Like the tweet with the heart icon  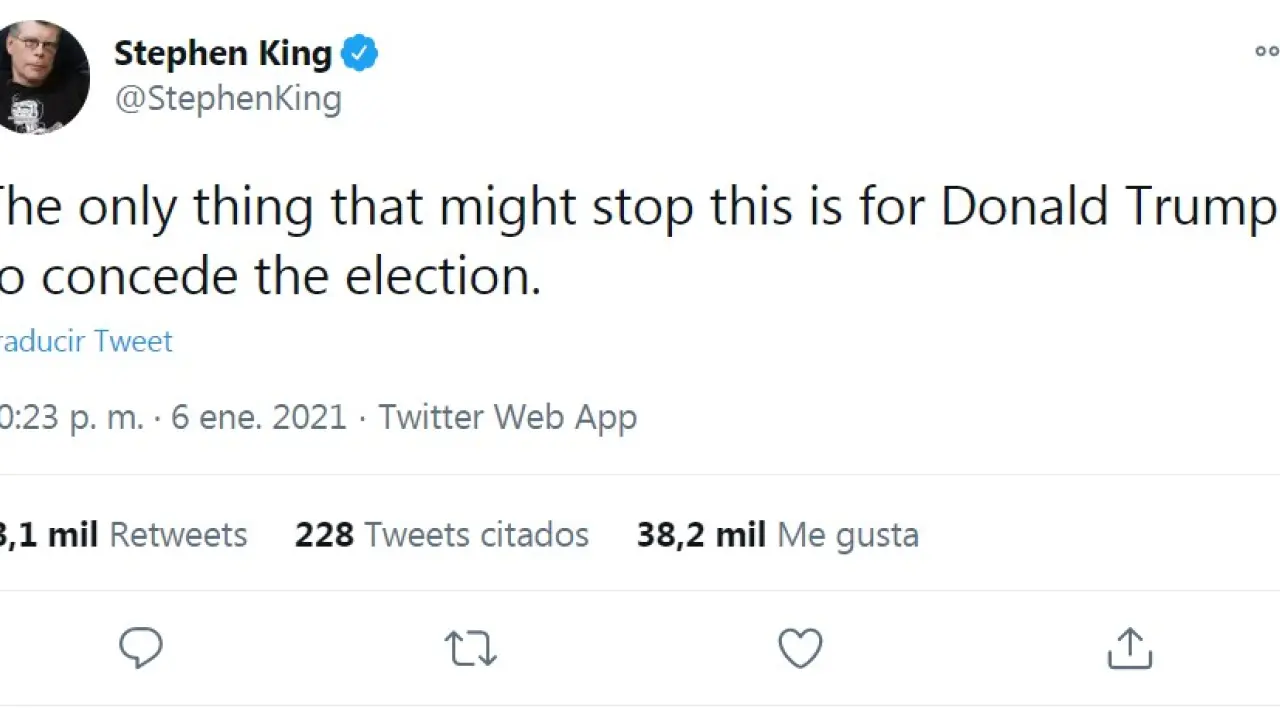coord(800,648)
